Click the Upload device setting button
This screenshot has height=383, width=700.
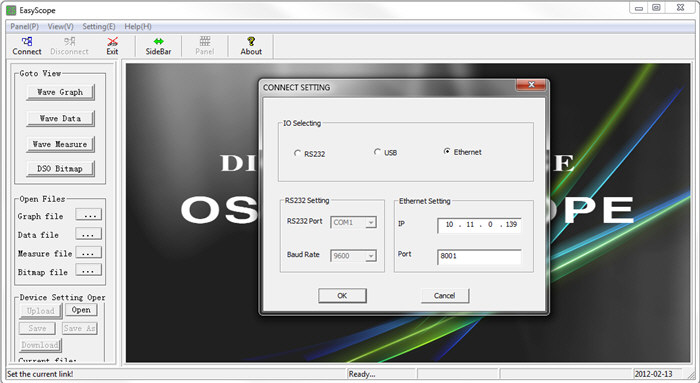click(x=40, y=311)
